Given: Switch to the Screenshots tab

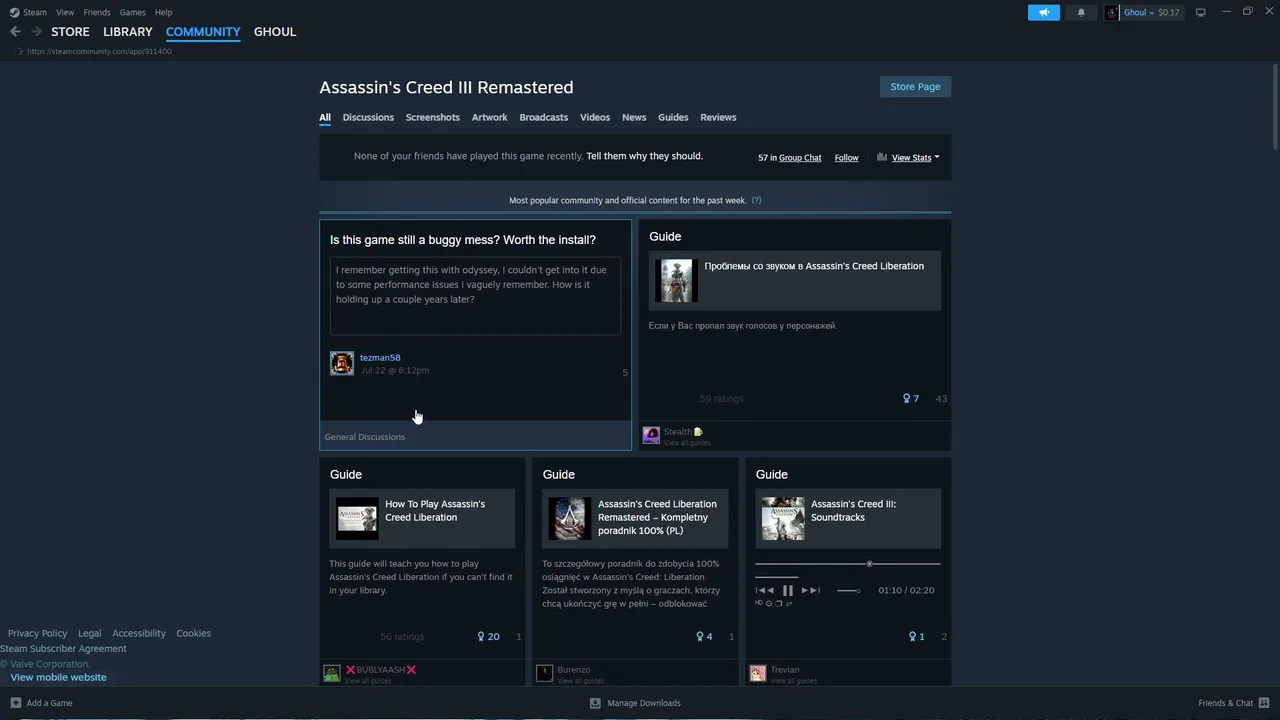Looking at the screenshot, I should (433, 117).
